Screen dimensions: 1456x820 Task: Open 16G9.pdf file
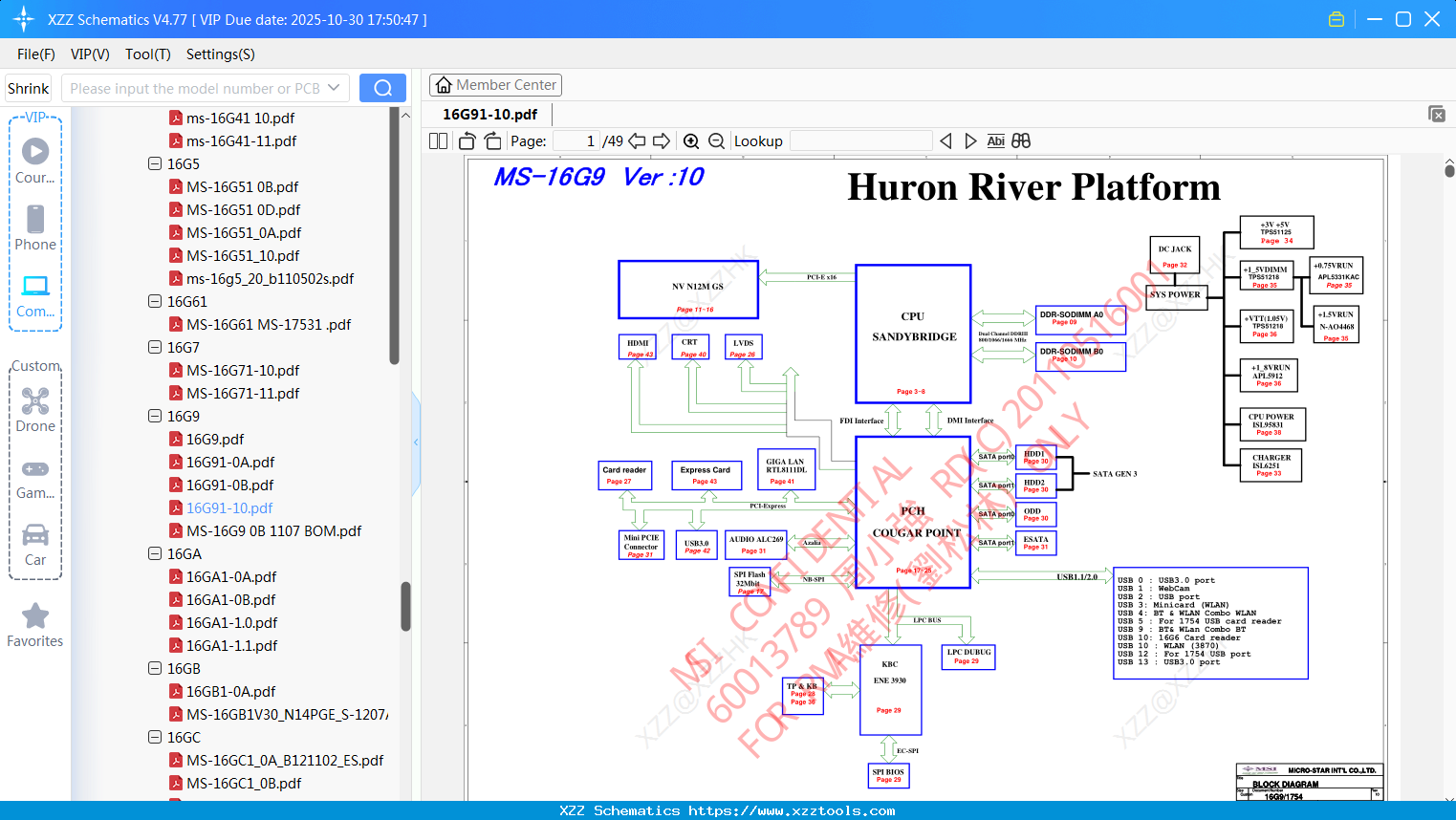click(215, 439)
